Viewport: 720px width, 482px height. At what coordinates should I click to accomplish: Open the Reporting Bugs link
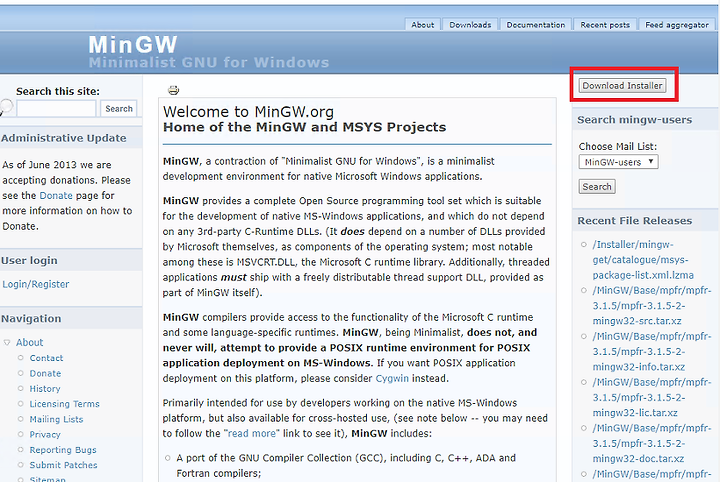point(63,450)
